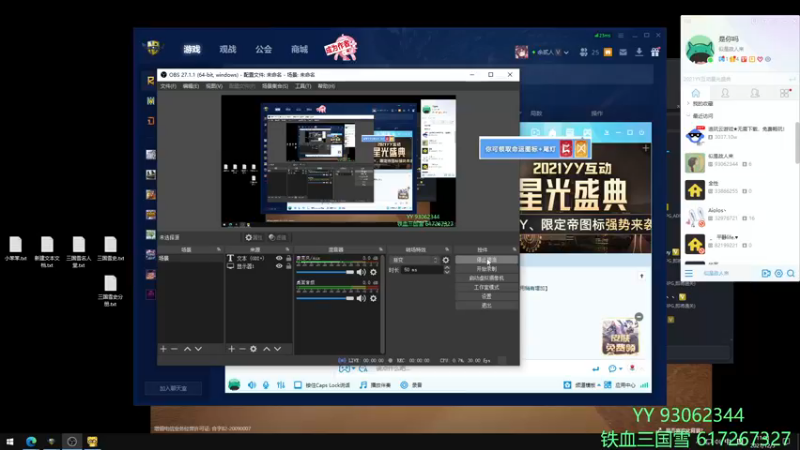
Task: Open the friends icon next to 25
Action: (584, 52)
